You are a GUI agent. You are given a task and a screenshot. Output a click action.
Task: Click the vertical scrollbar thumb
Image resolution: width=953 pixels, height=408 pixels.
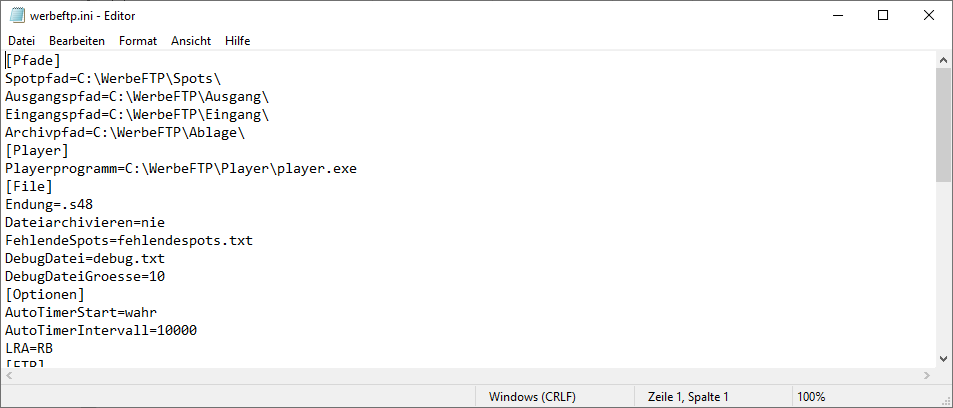[x=943, y=125]
